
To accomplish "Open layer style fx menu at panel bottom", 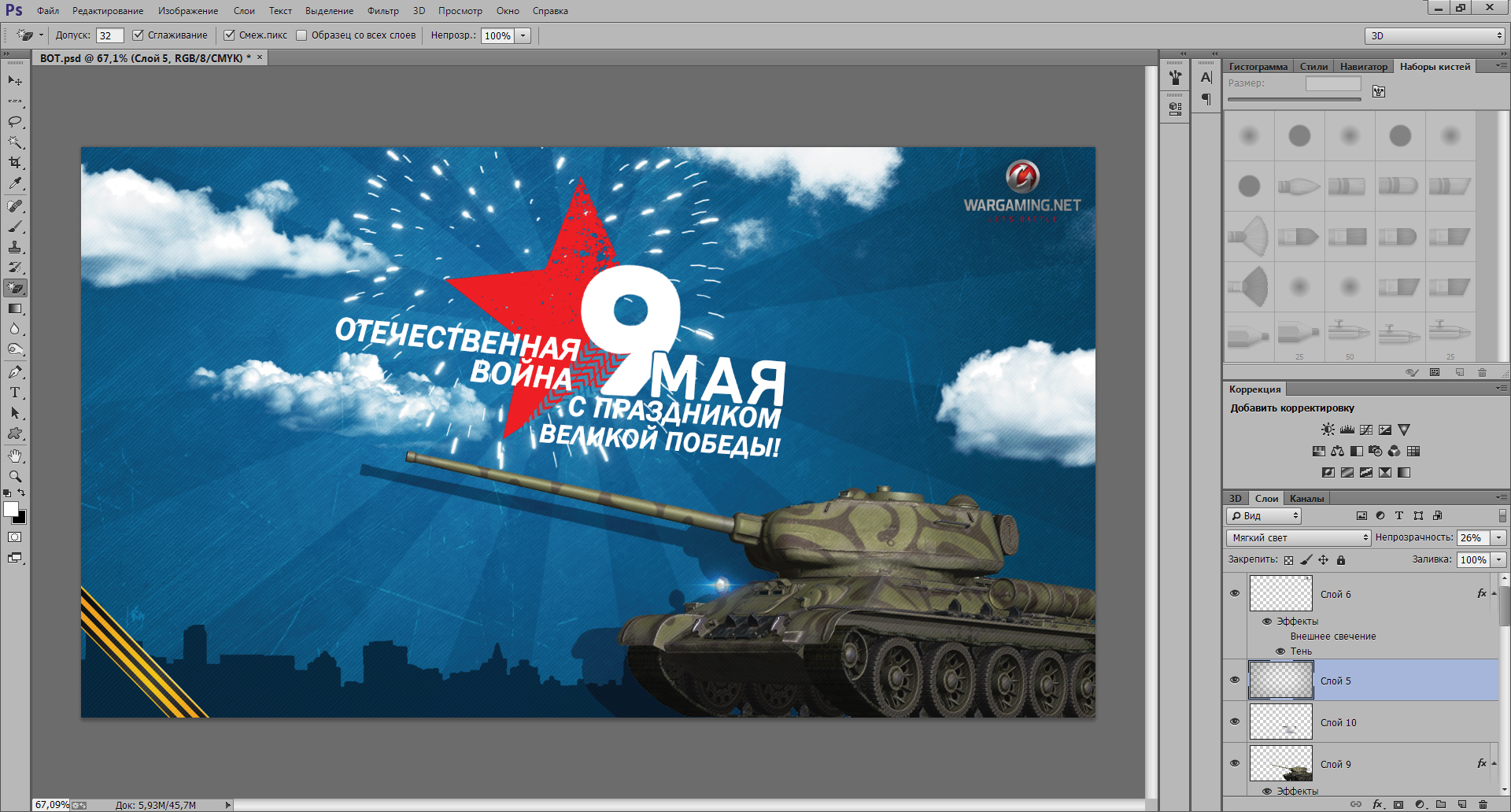I will pos(1377,805).
